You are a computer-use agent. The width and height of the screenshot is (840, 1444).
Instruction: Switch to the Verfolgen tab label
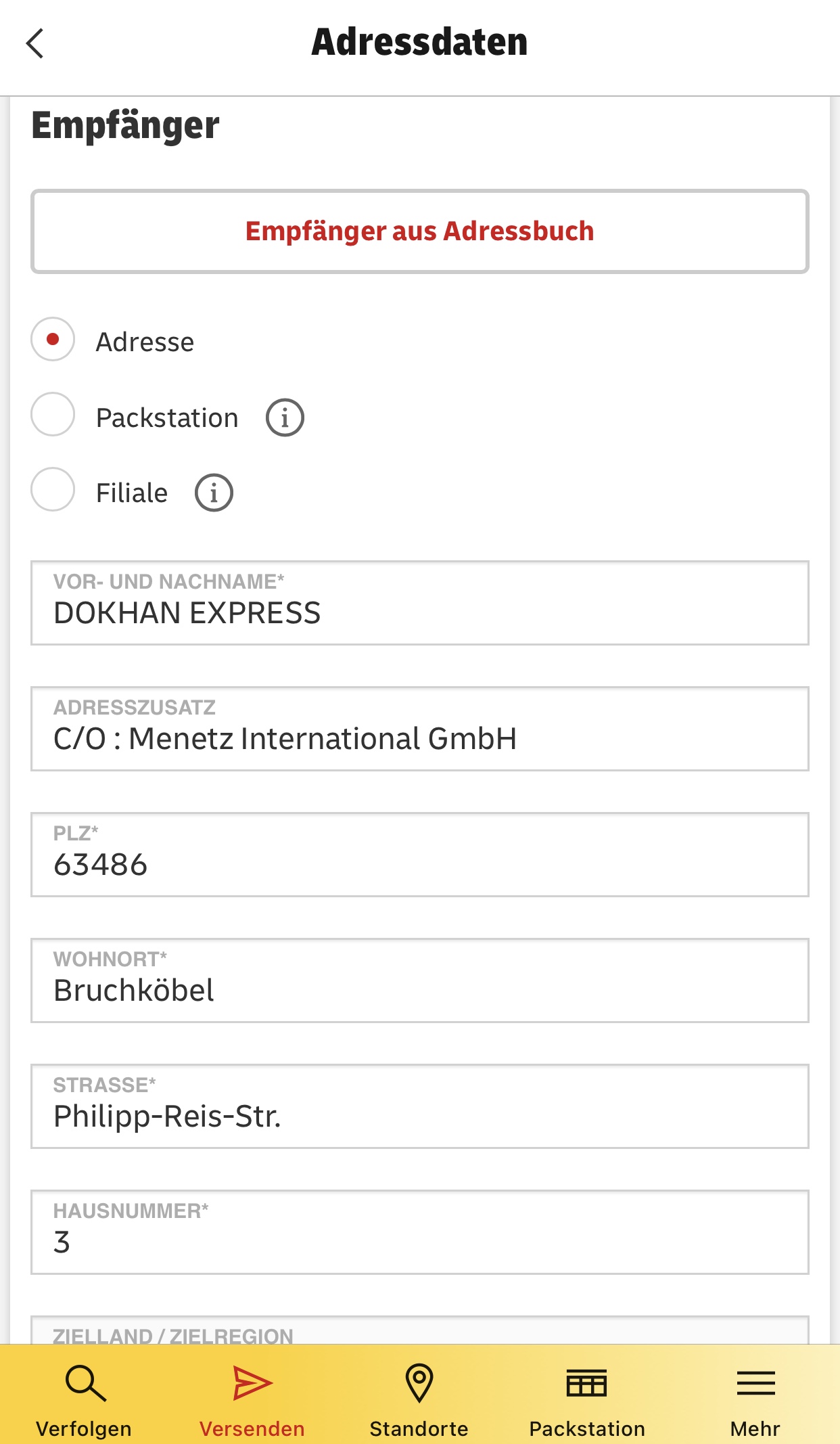coord(84,1428)
